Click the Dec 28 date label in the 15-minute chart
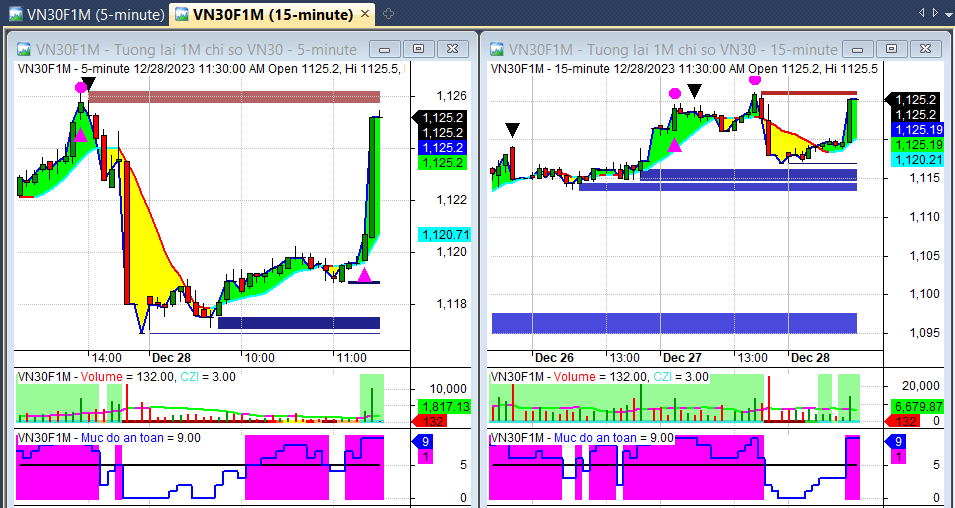This screenshot has height=508, width=955. pyautogui.click(x=810, y=358)
